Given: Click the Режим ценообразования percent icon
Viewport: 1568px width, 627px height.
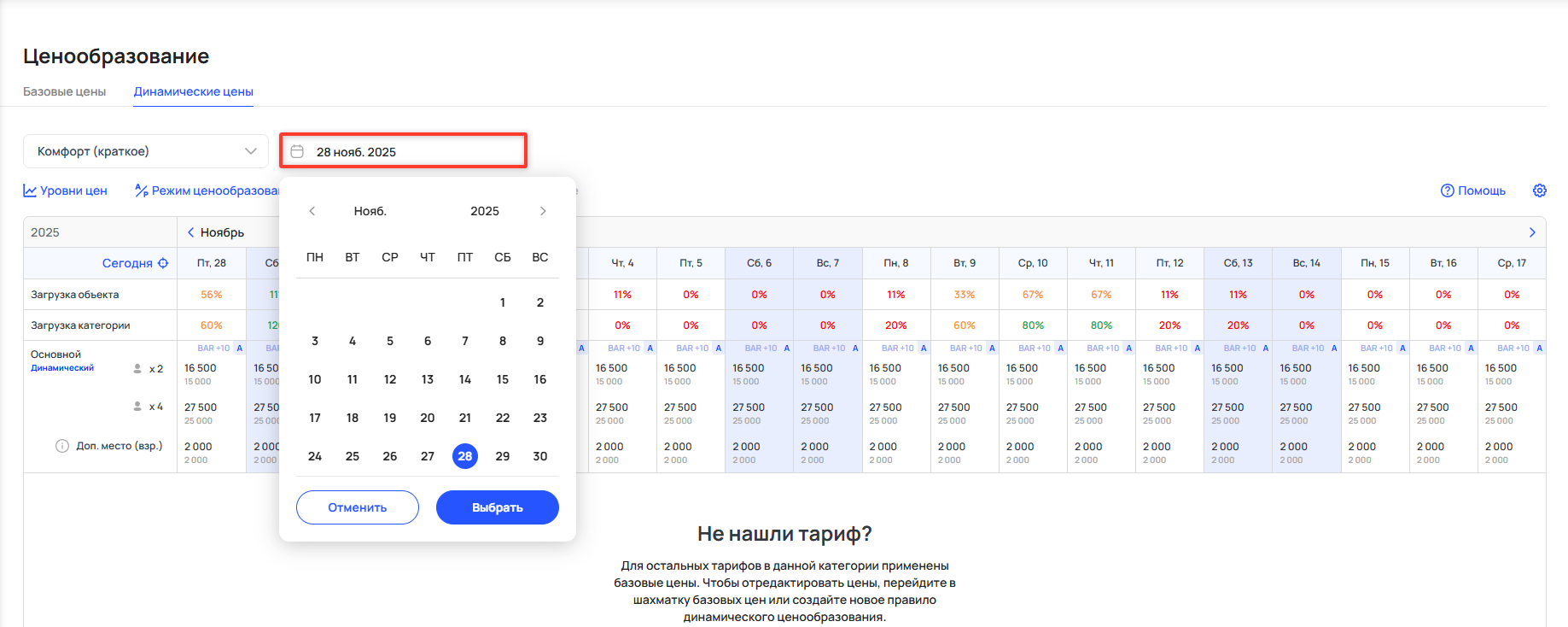Looking at the screenshot, I should point(142,190).
